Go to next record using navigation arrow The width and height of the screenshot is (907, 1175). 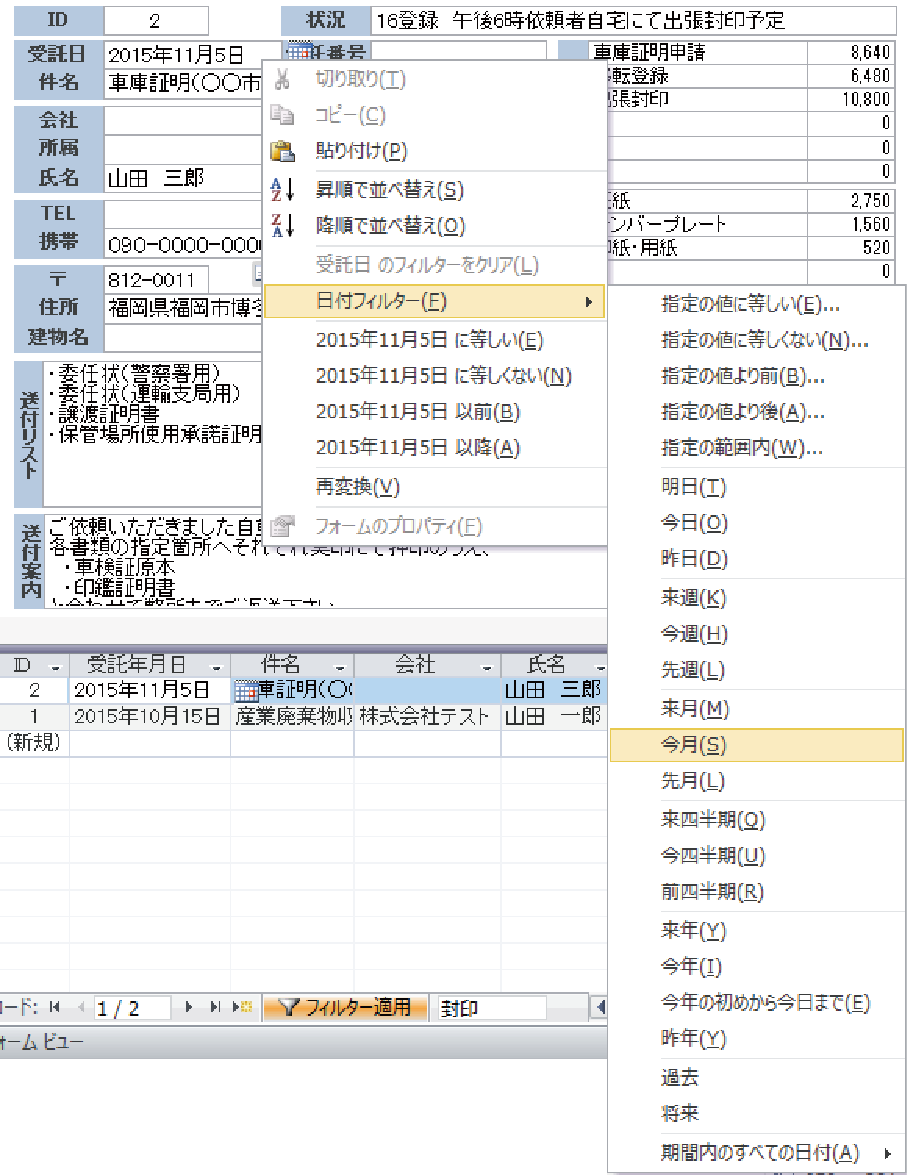pyautogui.click(x=189, y=1007)
